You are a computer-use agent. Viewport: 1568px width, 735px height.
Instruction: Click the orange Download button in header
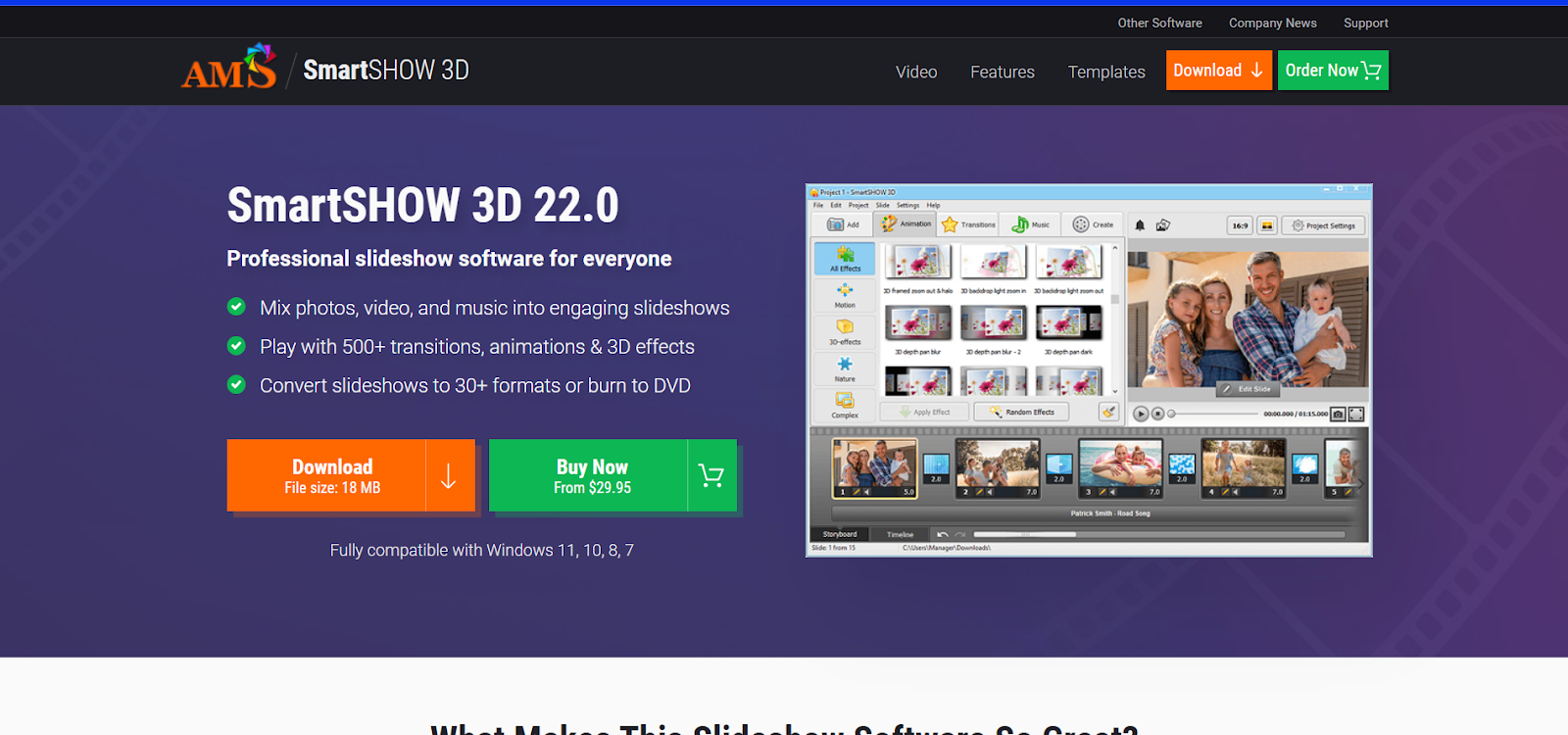click(1219, 71)
